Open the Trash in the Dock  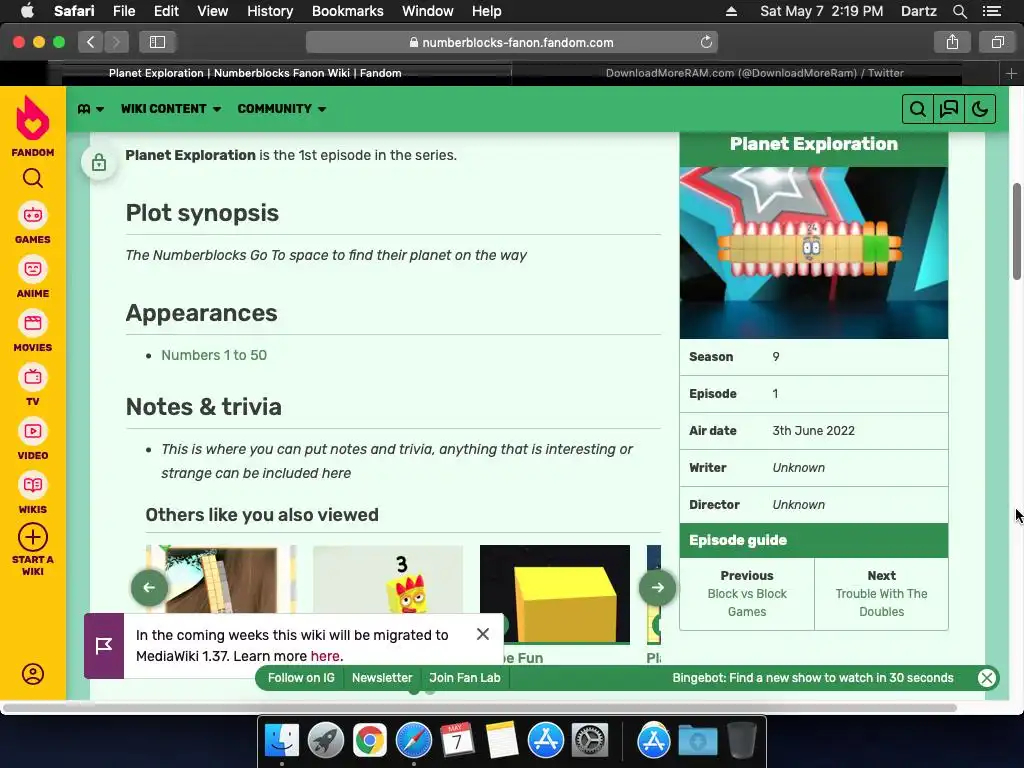[x=742, y=741]
